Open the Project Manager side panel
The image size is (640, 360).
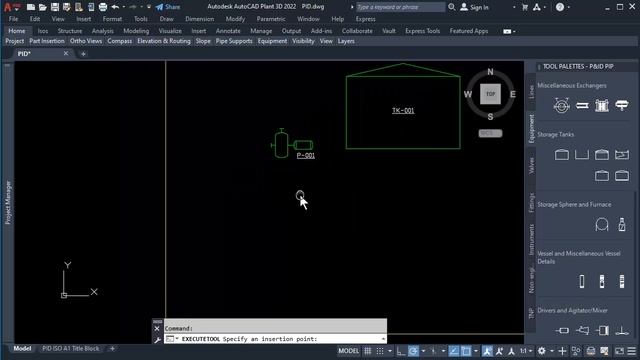[8, 203]
